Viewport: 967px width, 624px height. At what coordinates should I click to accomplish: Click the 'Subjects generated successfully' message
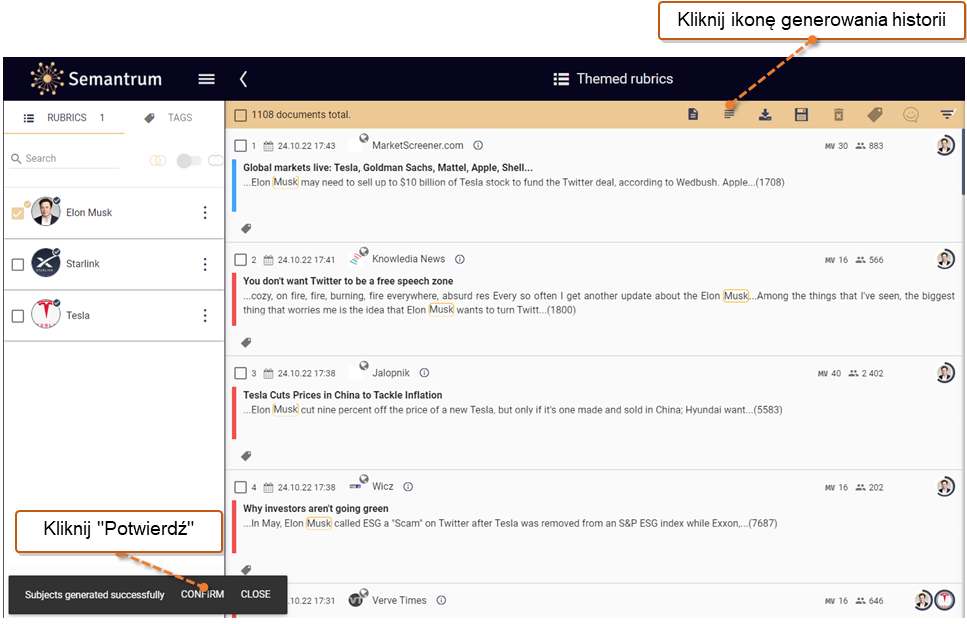[x=94, y=595]
